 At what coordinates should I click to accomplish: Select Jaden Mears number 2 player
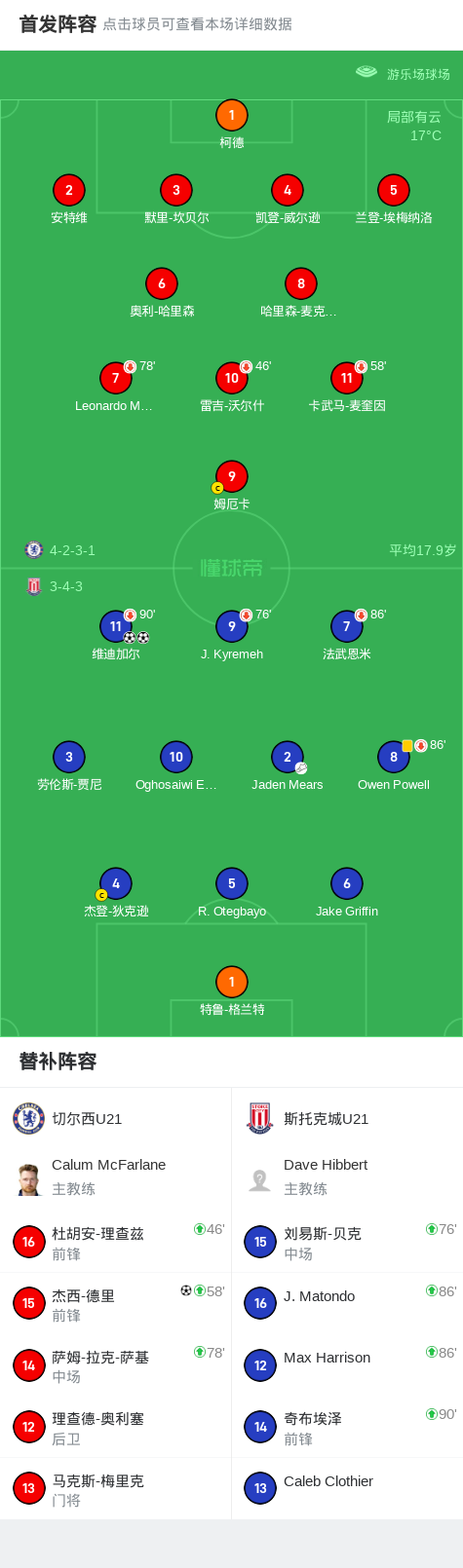[287, 757]
